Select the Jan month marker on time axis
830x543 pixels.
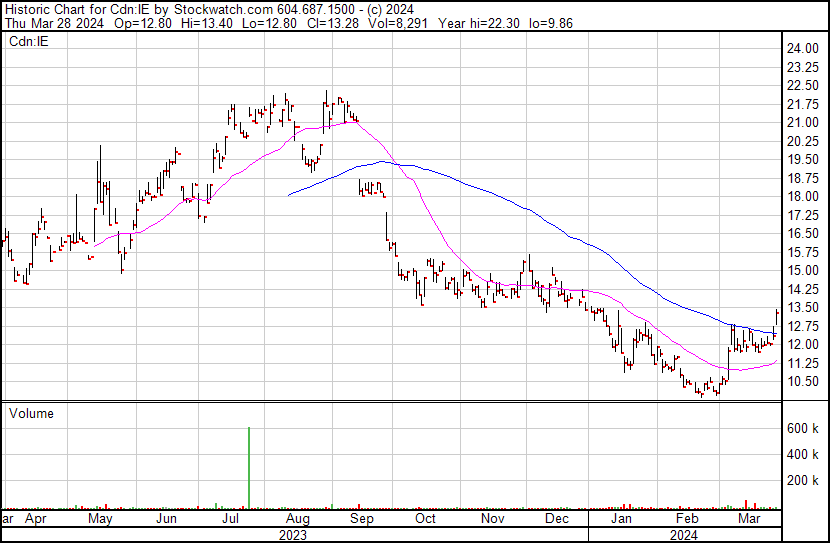point(621,520)
